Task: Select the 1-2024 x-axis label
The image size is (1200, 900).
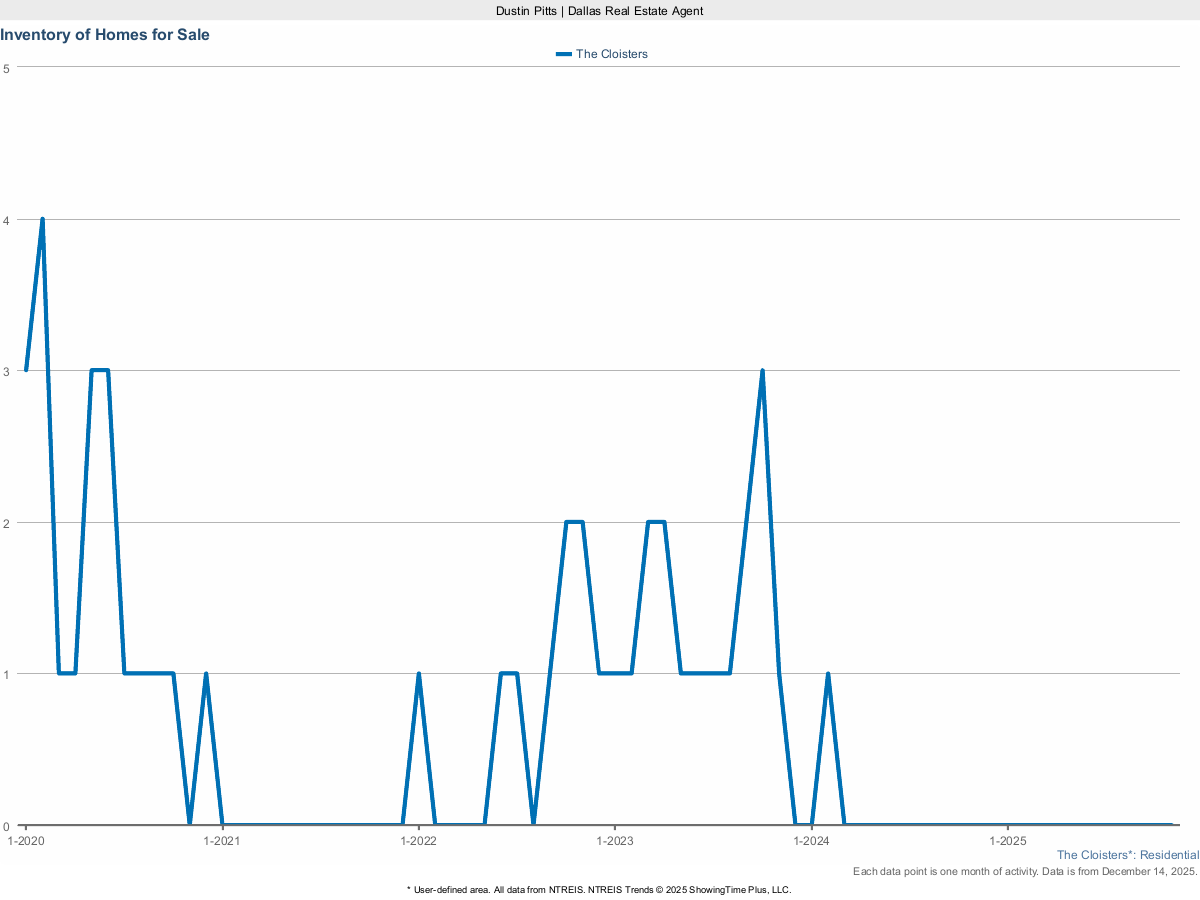Action: click(x=811, y=841)
